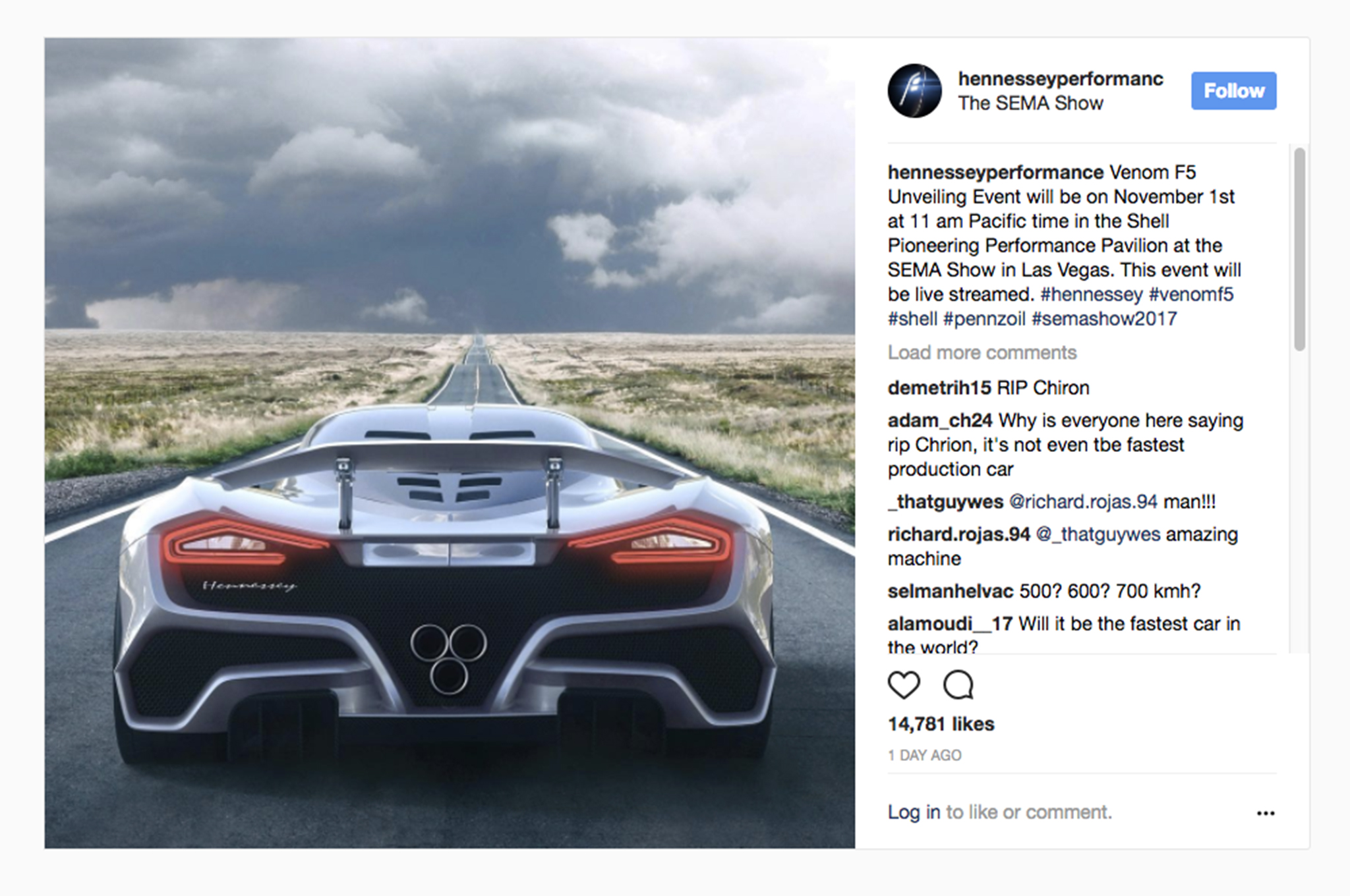Image resolution: width=1350 pixels, height=896 pixels.
Task: Open the three-dot more options menu
Action: 1266,813
